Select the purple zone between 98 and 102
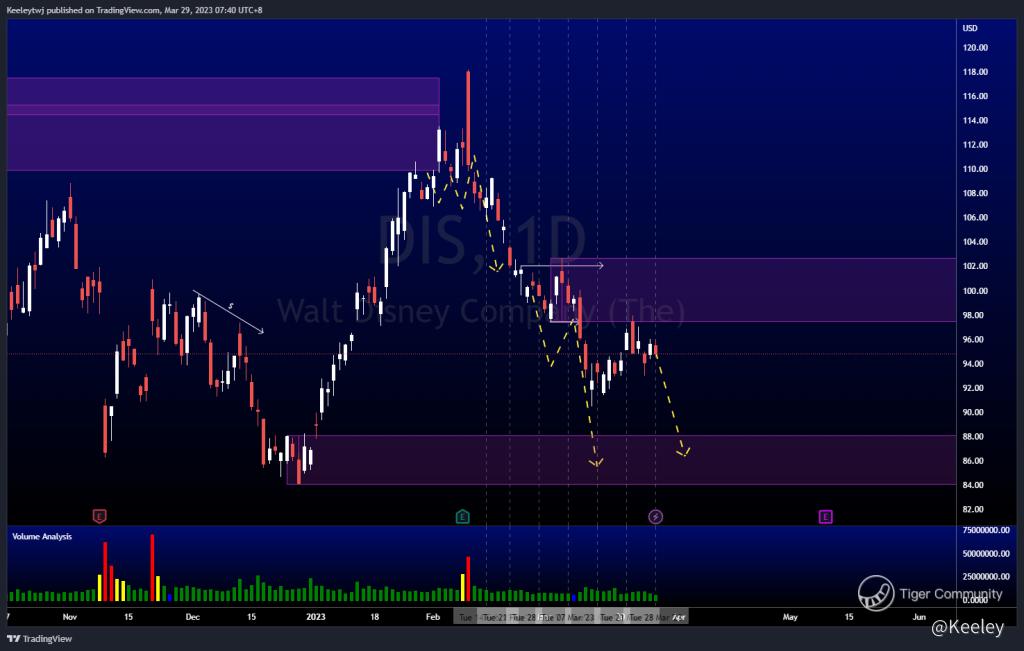 tap(753, 290)
